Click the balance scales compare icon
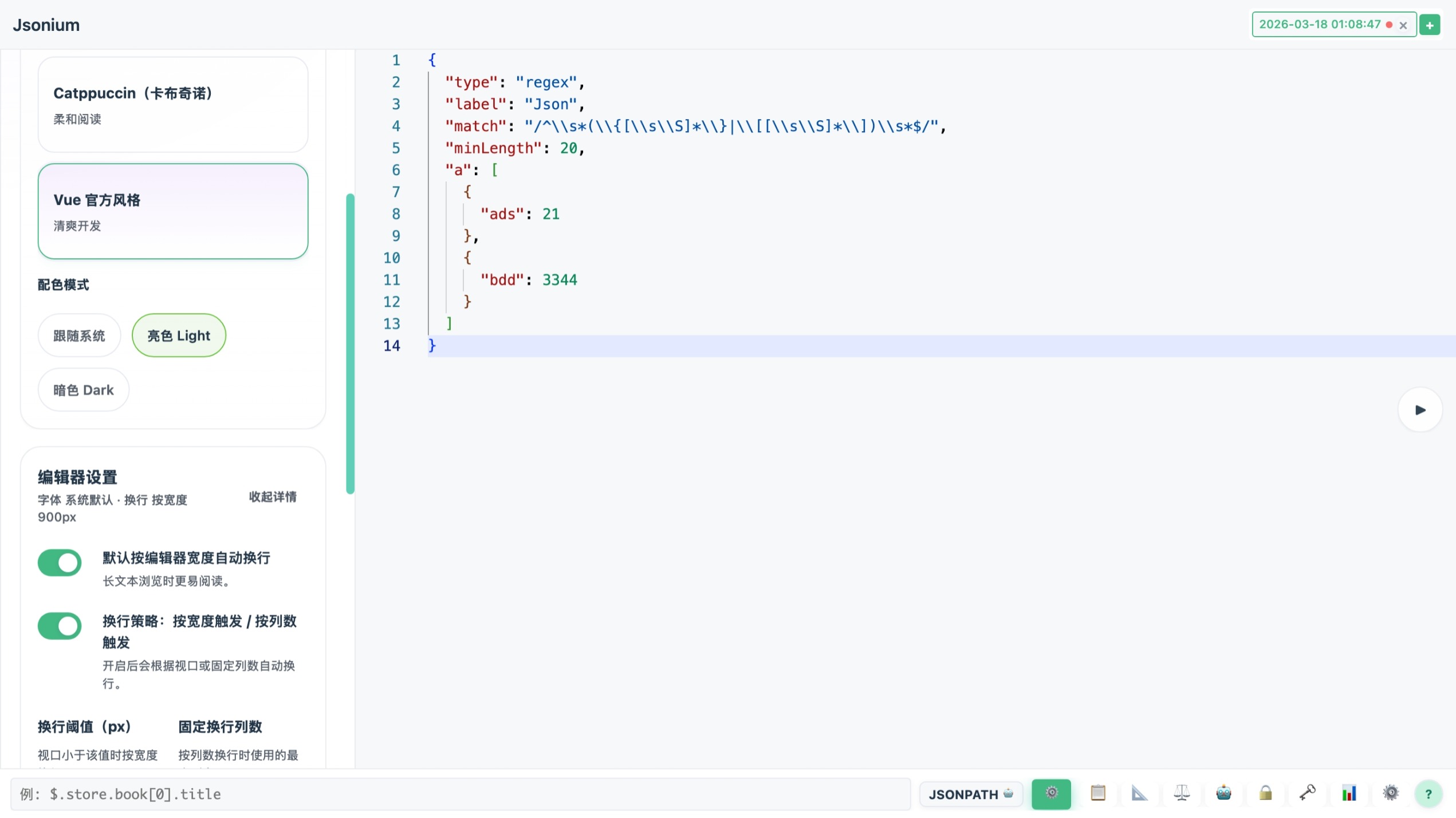 click(1181, 793)
